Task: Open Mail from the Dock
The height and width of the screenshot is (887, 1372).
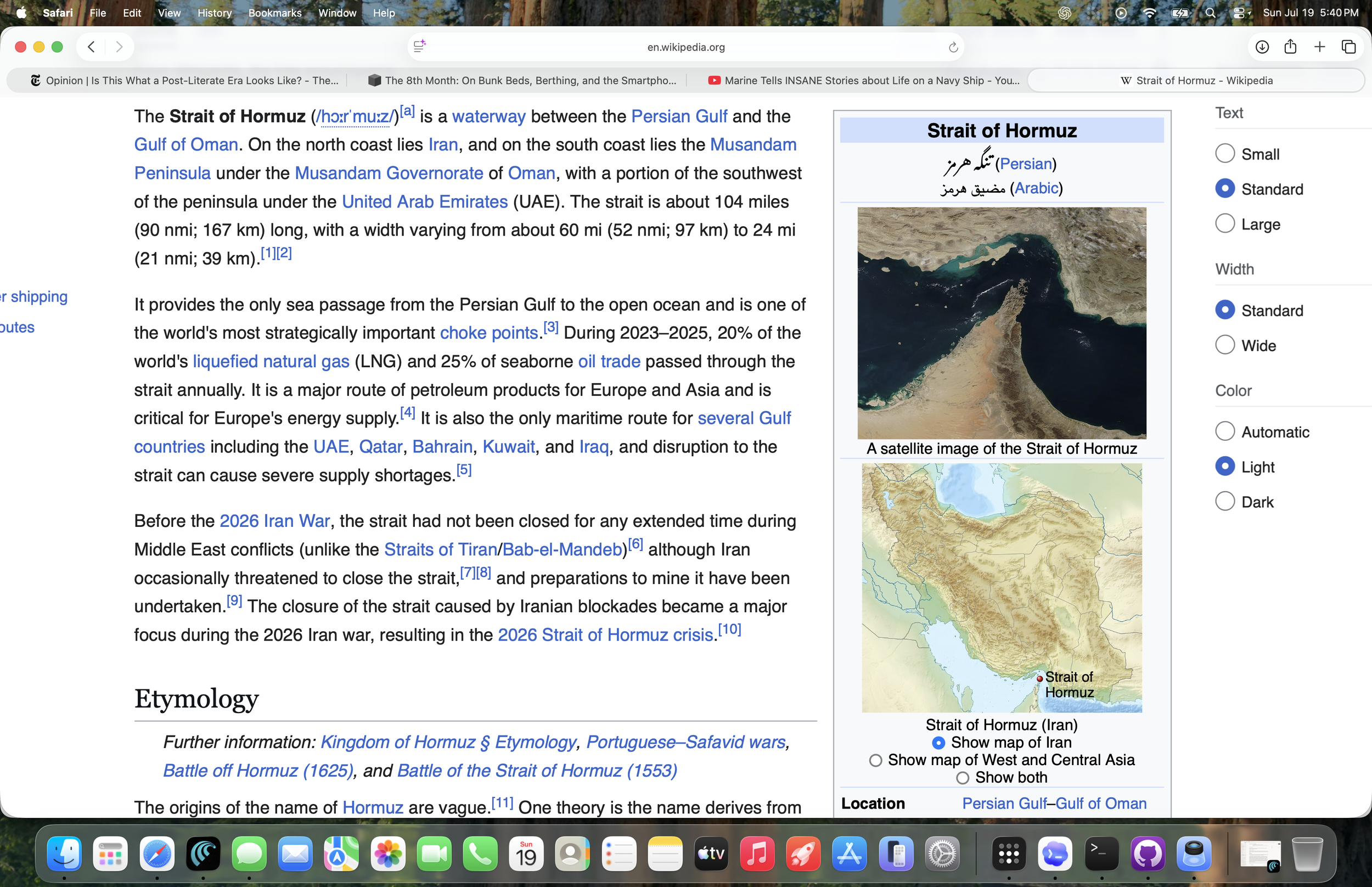Action: [295, 854]
